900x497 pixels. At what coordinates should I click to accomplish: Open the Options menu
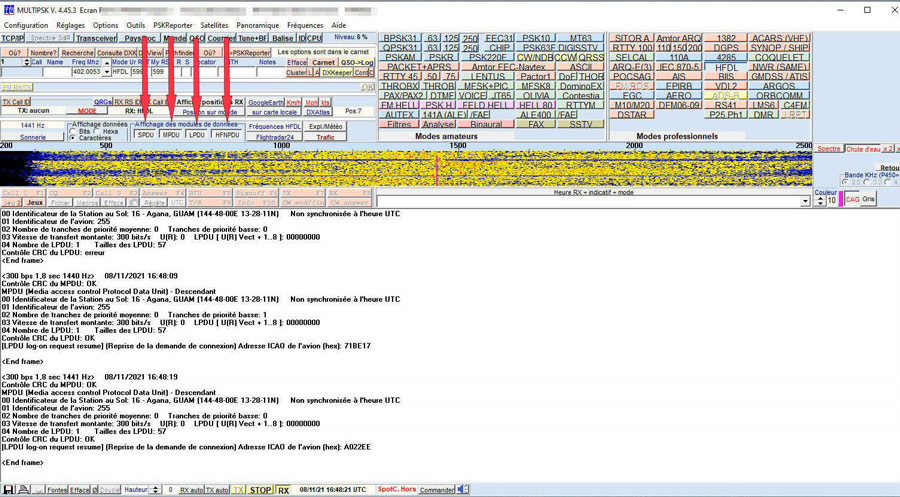pos(106,25)
